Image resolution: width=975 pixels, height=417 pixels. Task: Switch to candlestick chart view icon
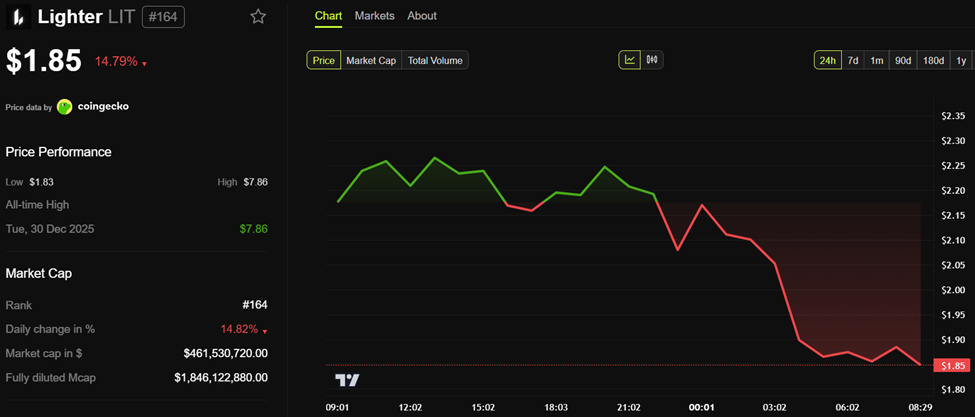point(652,60)
